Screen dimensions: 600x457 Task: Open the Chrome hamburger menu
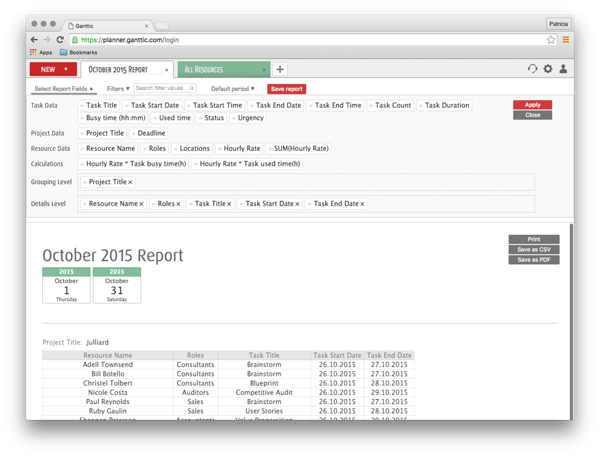[x=566, y=39]
